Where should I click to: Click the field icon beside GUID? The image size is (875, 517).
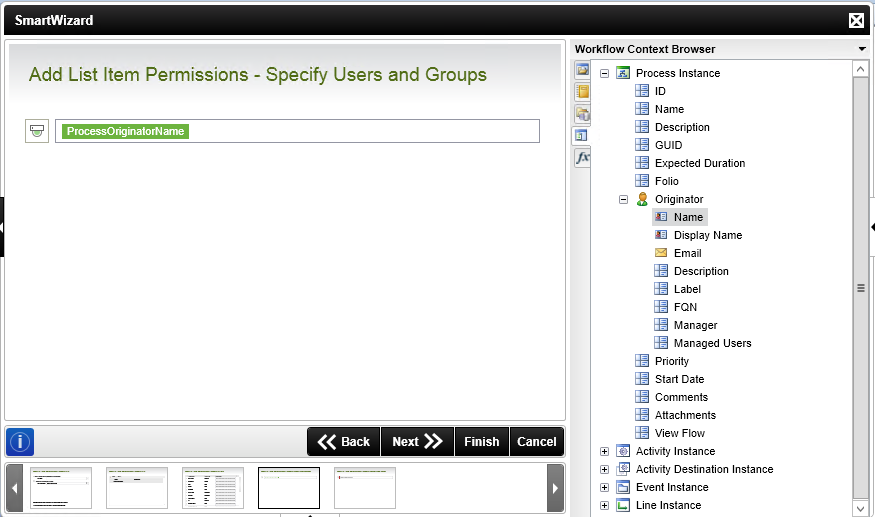pos(642,145)
